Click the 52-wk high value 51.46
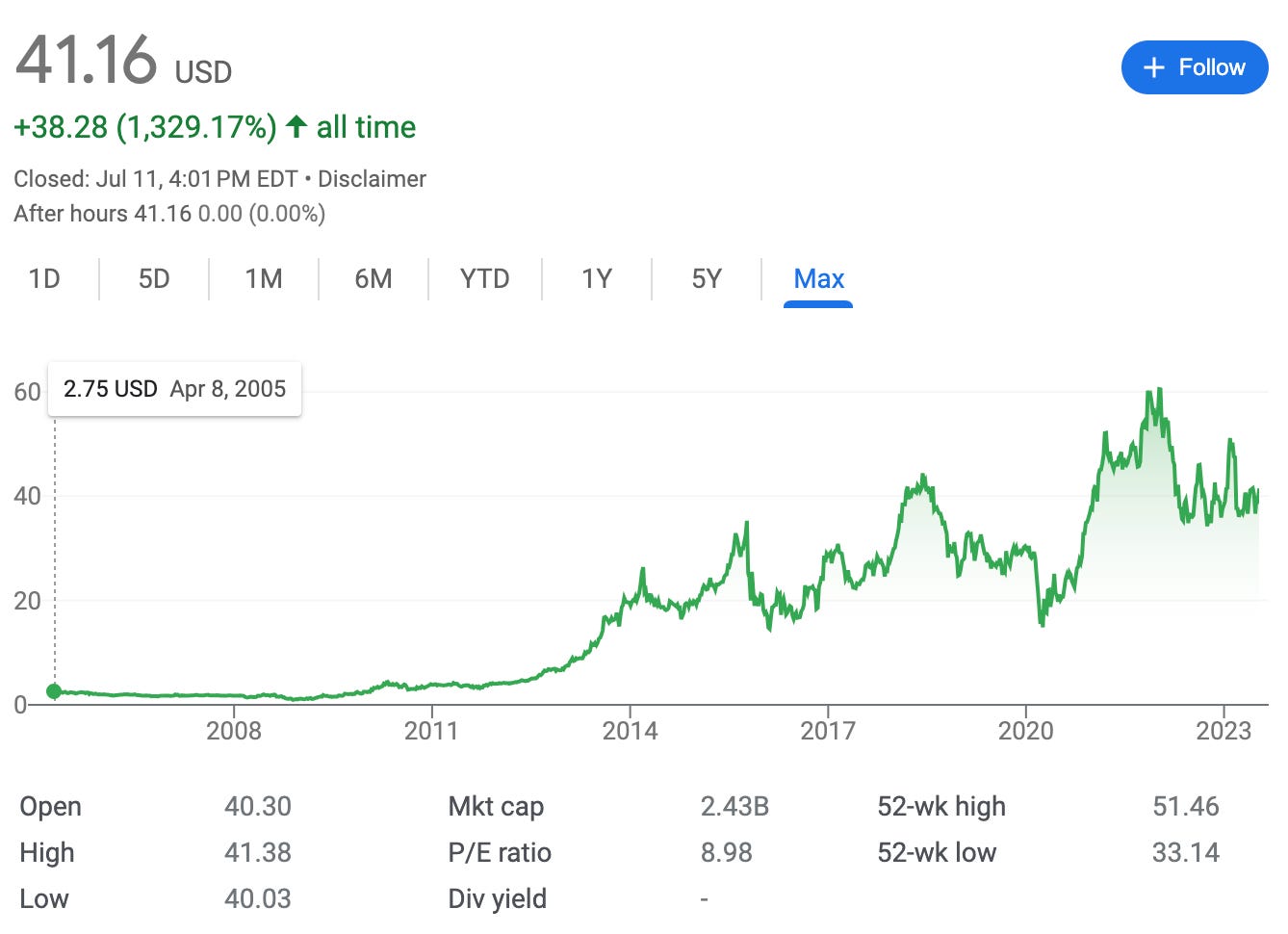The height and width of the screenshot is (934, 1288). (x=1186, y=807)
